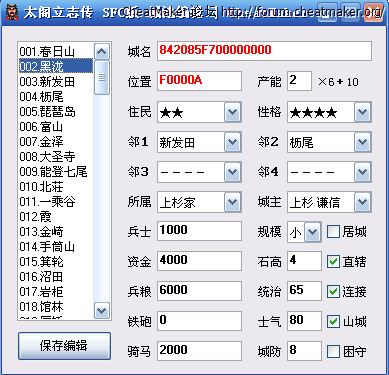Click the 统治 input field
Screen dimensions: 389x375
[x=304, y=291]
